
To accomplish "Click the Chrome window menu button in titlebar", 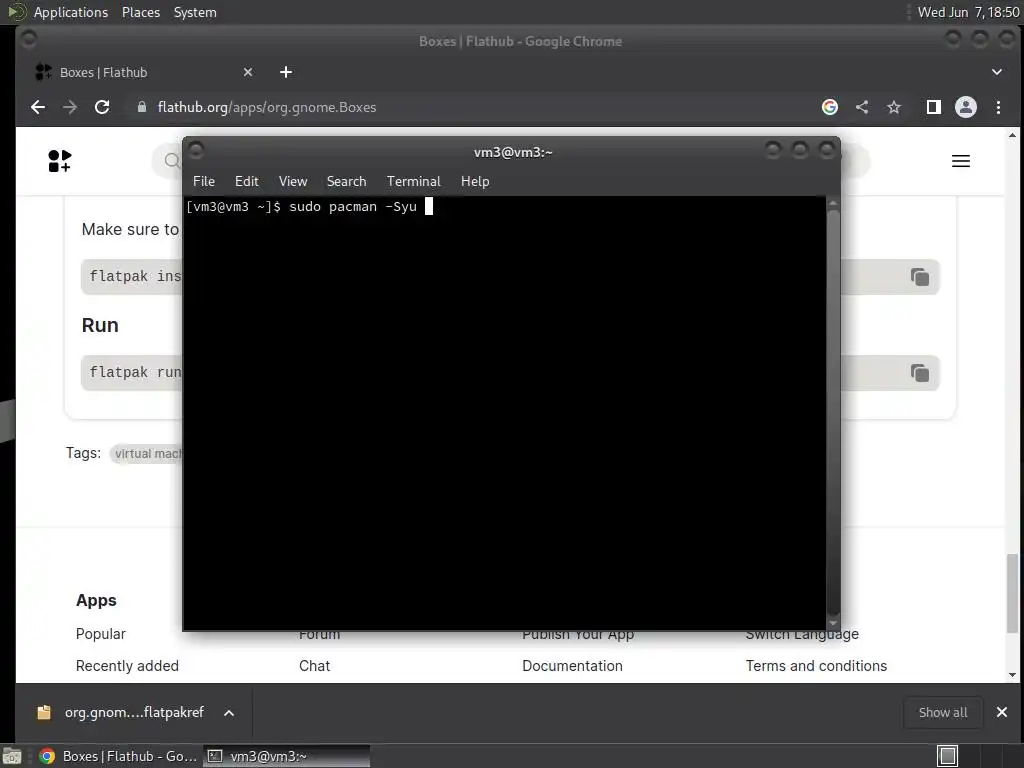I will coord(28,39).
